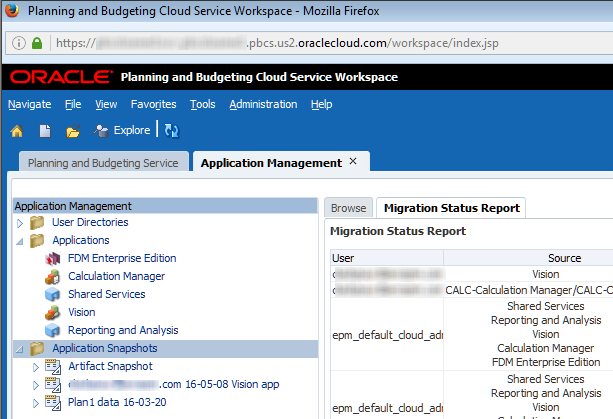Click the Vision application icon
This screenshot has height=419, width=613.
(x=53, y=312)
